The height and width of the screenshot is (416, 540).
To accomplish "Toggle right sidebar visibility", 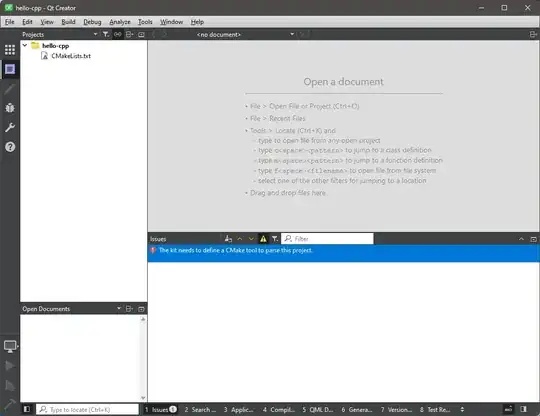I will [523, 409].
